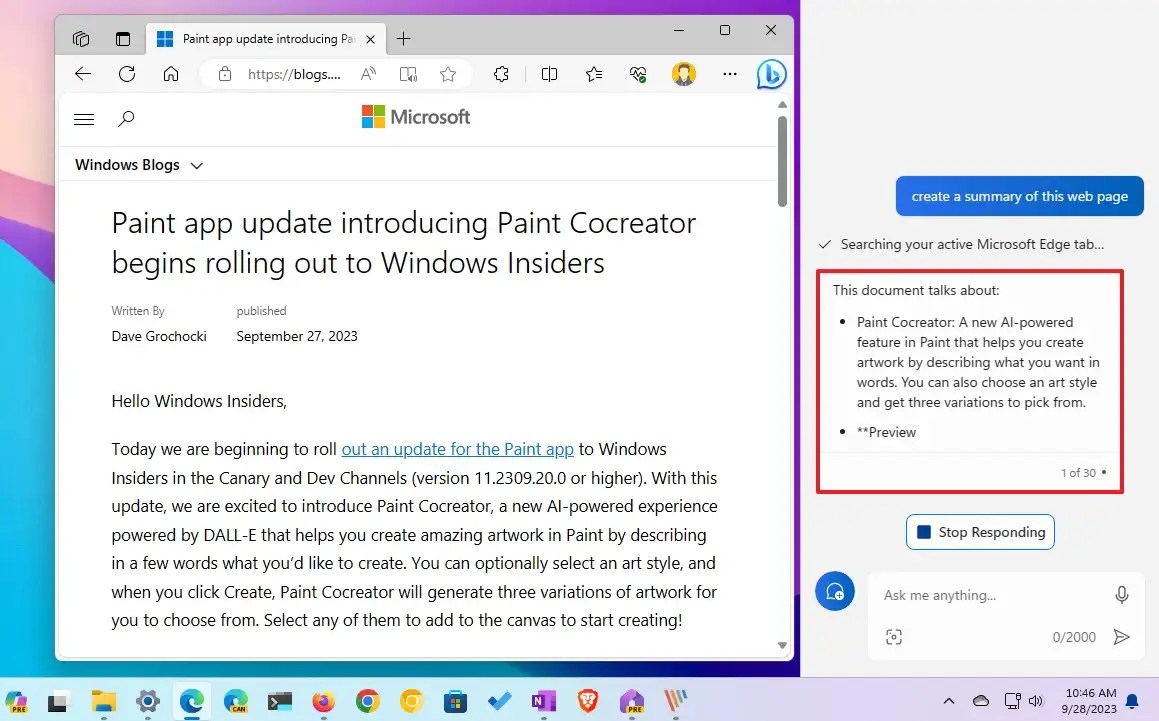This screenshot has width=1159, height=721.
Task: Click the '1 of 30' response counter
Action: coord(1078,473)
